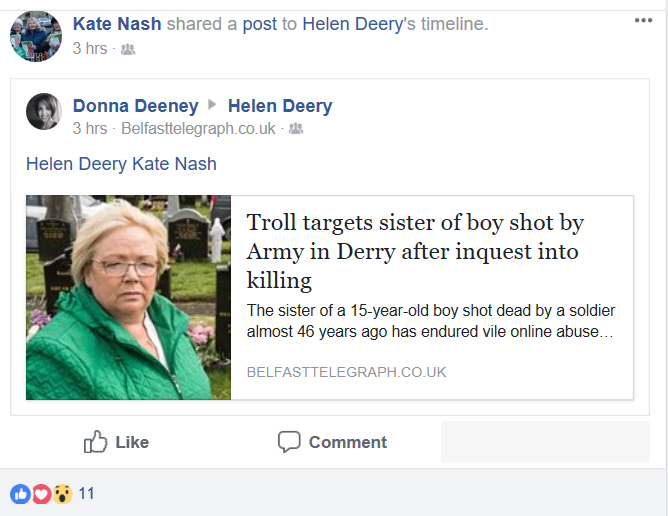Click the Like button
668x516 pixels.
click(117, 442)
